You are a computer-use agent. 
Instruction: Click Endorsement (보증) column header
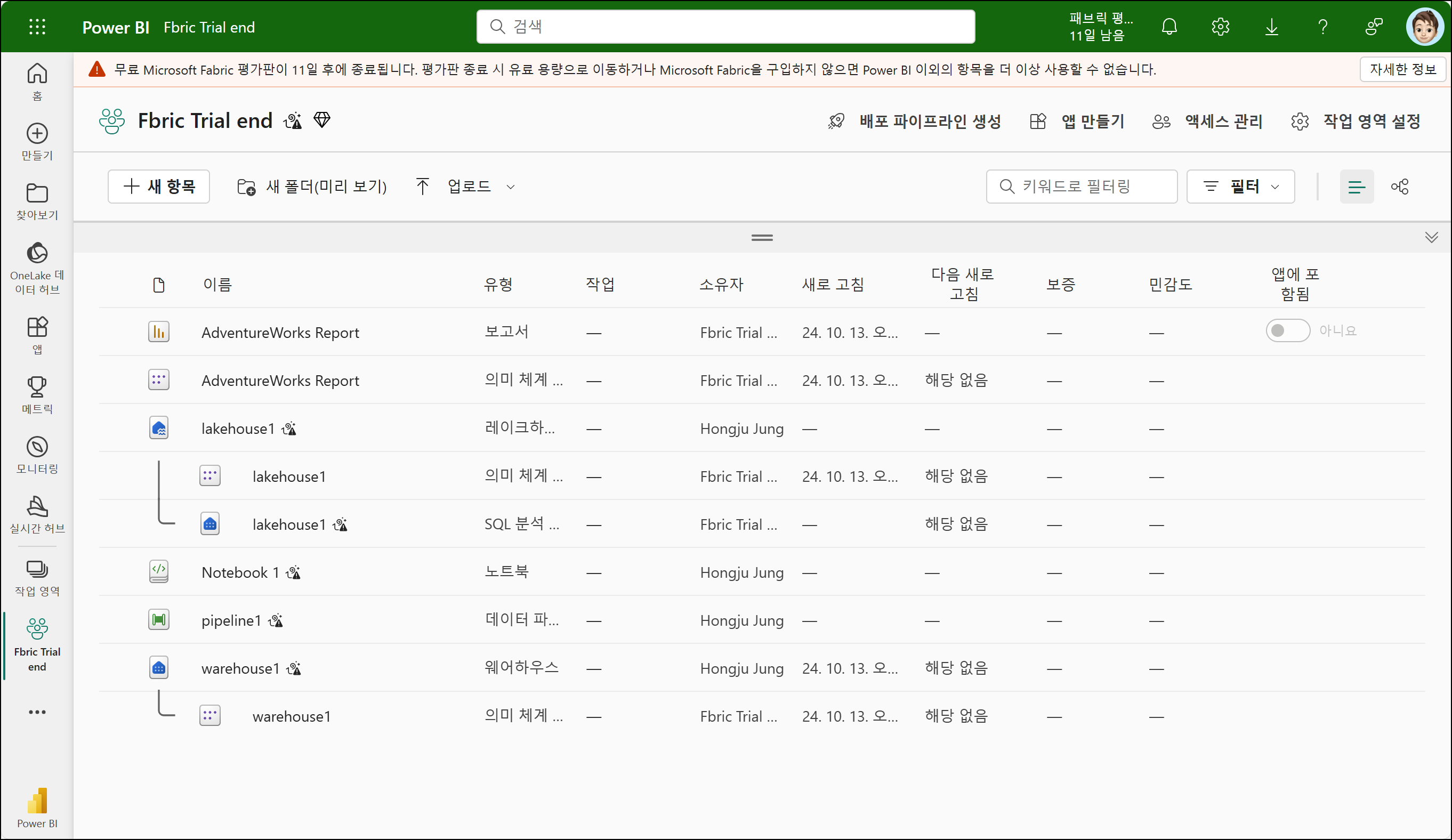coord(1061,285)
